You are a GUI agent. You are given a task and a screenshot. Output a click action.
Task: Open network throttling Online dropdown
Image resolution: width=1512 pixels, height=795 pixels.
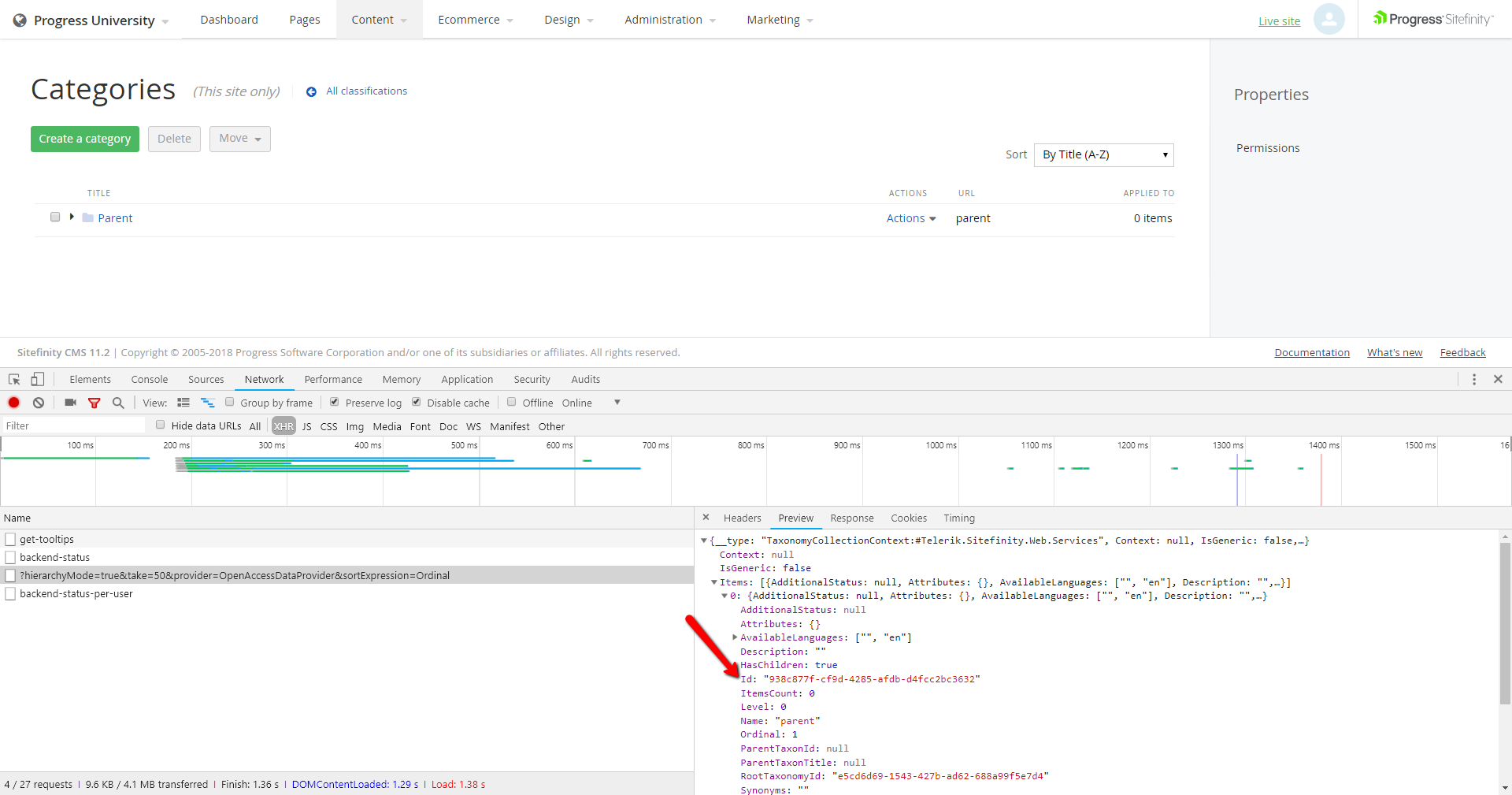pos(590,403)
